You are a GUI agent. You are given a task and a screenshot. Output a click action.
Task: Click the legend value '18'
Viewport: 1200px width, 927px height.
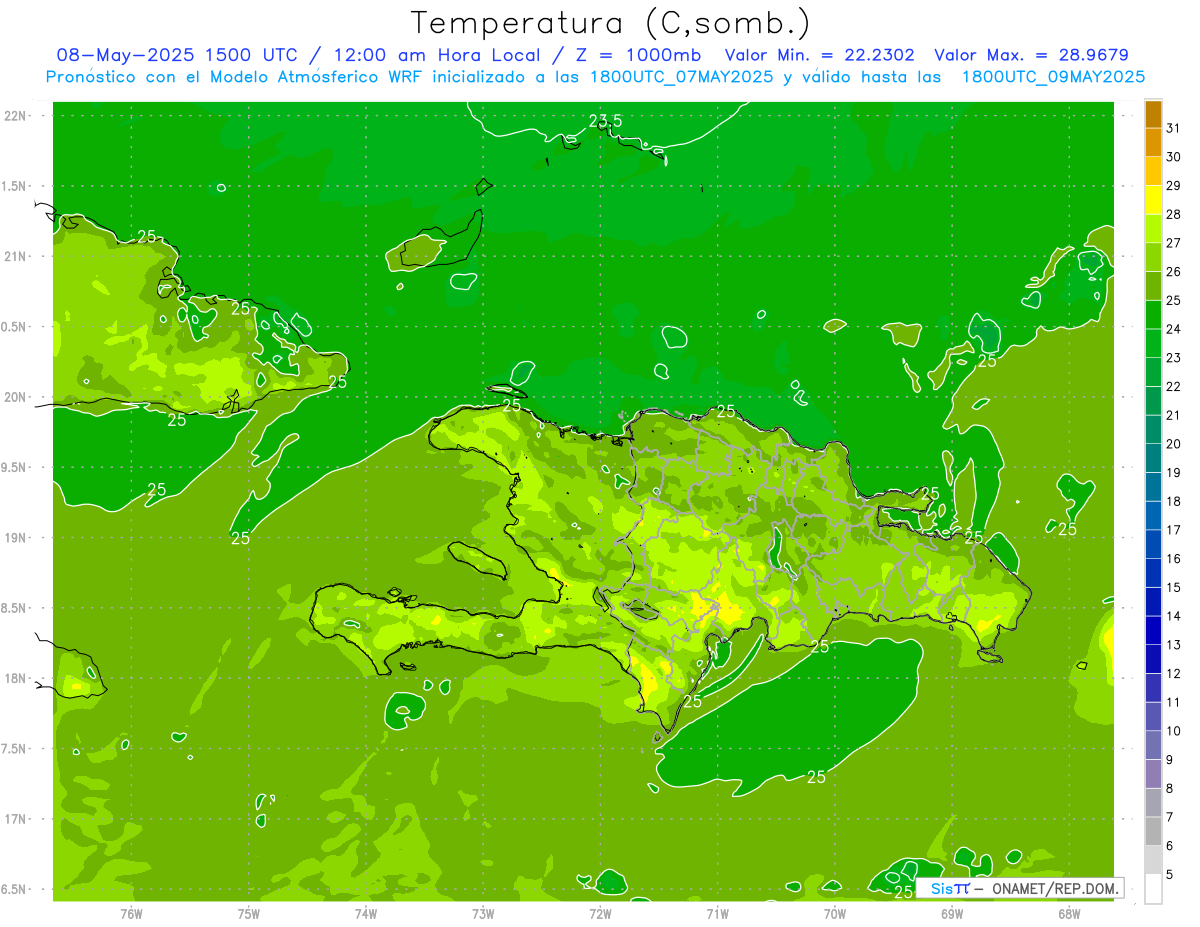pos(1173,501)
